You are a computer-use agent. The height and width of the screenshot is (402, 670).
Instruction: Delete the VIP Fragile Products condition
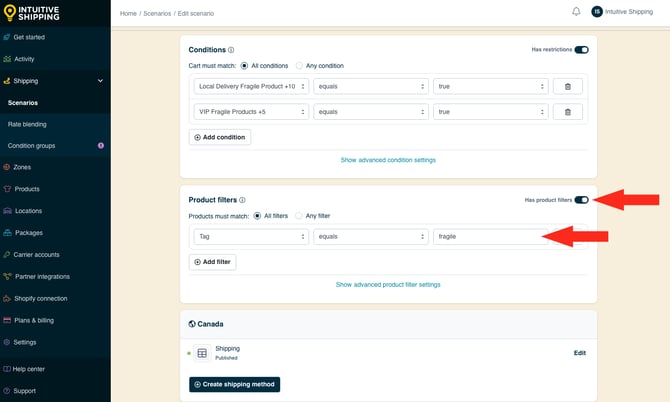(567, 112)
